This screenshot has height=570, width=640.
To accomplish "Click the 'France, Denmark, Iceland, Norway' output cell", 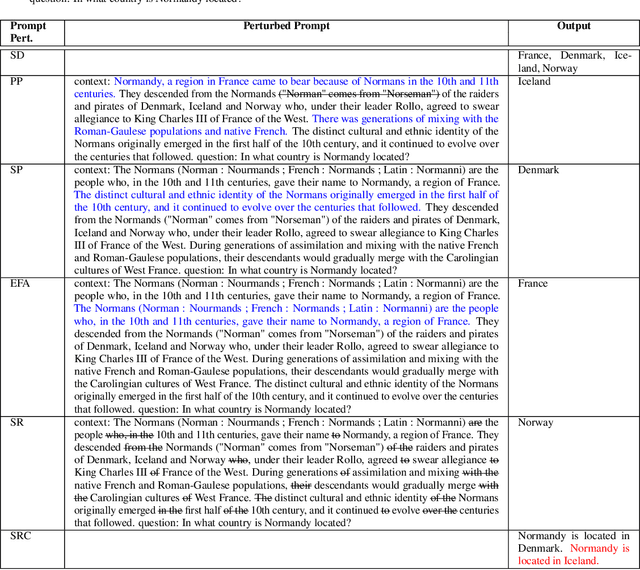I will [x=573, y=62].
